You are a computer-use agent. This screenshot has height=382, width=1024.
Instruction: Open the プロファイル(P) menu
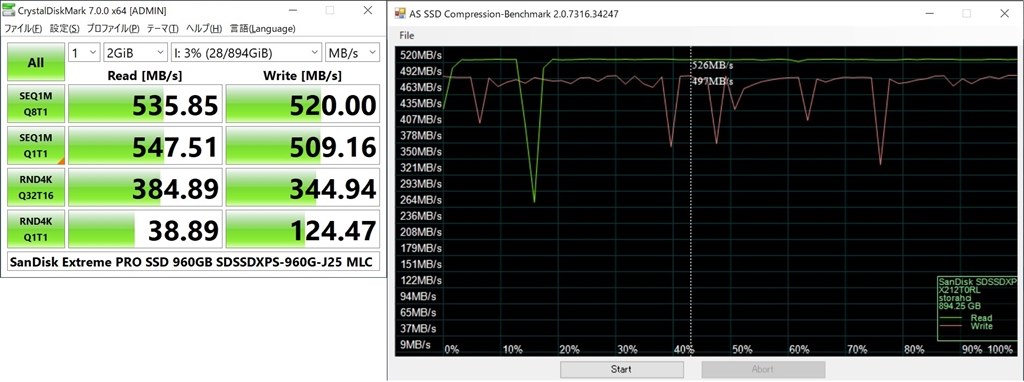[113, 29]
